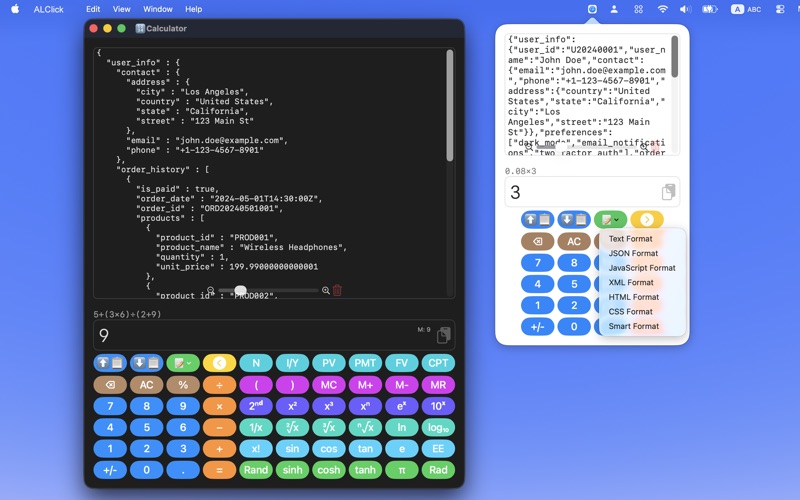This screenshot has height=500, width=800.
Task: Toggle the sign with +/- in the dark Calculator window
Action: [110, 470]
